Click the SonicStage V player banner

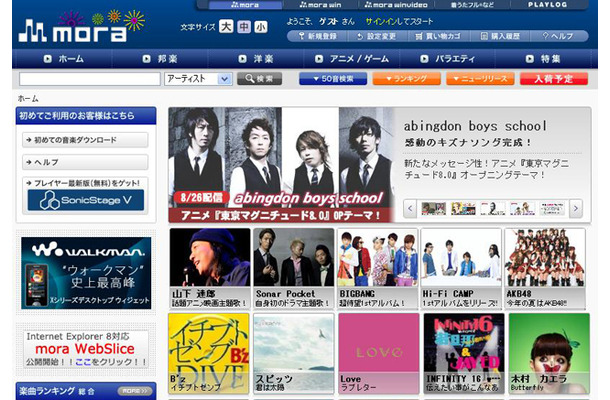(86, 200)
